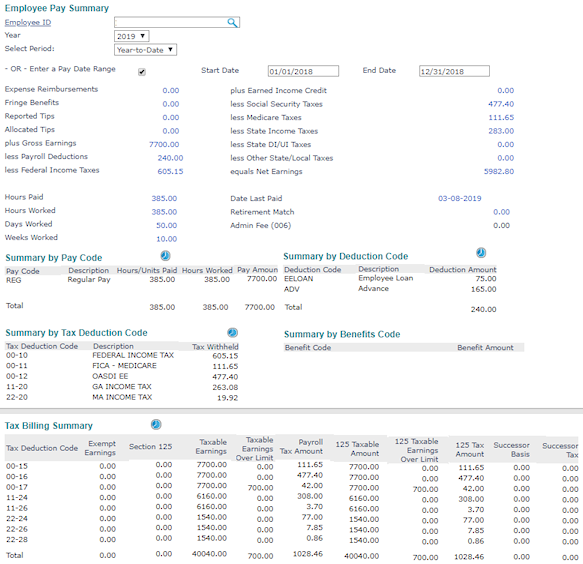Click the Tax Withheld column header

click(215, 347)
